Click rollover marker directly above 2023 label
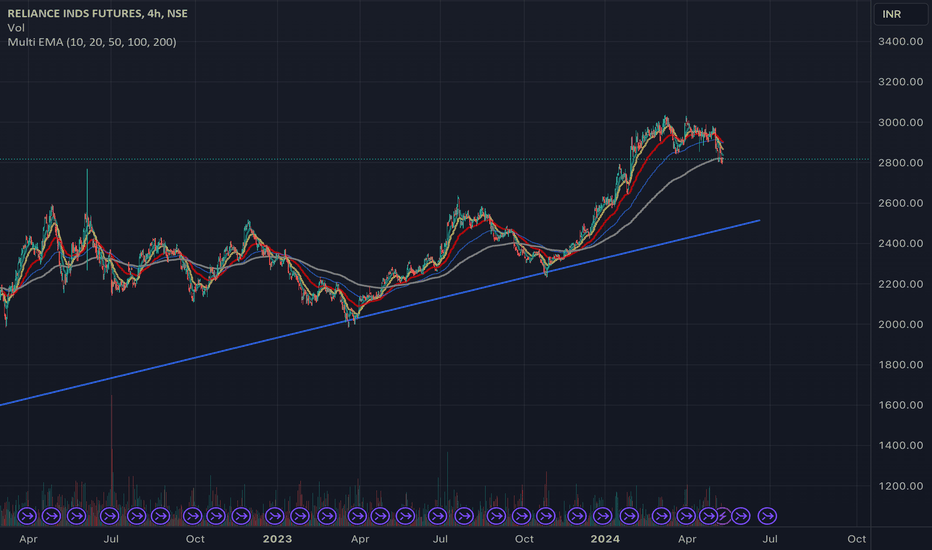Image resolution: width=932 pixels, height=550 pixels. pos(275,516)
